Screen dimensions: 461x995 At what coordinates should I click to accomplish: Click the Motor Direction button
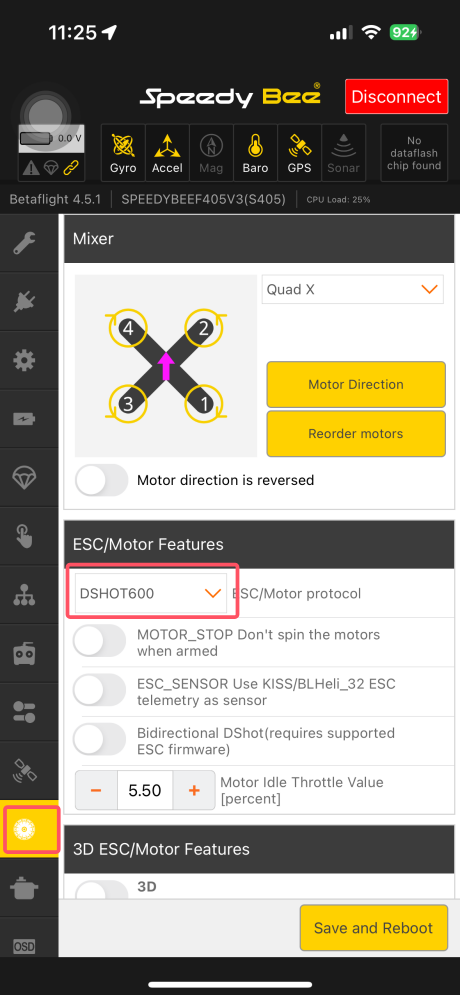point(356,385)
